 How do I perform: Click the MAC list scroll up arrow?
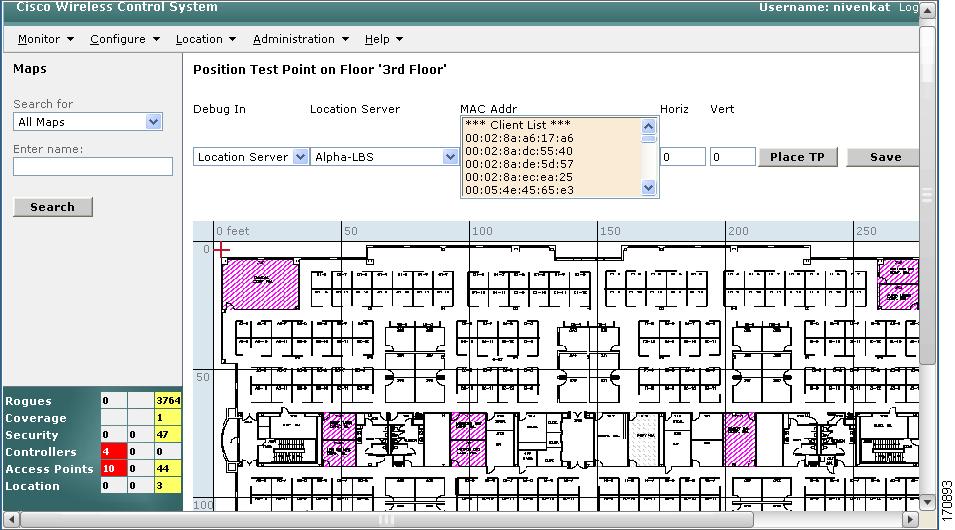pyautogui.click(x=649, y=126)
